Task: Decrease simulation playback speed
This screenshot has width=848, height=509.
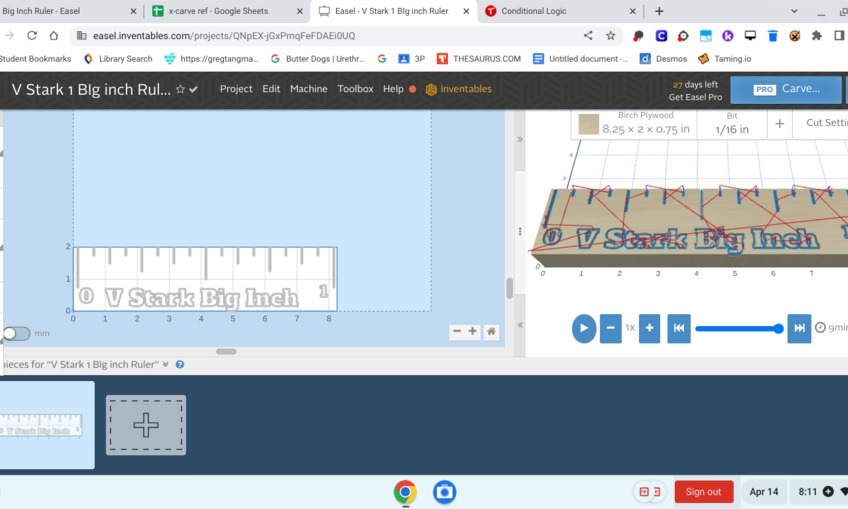Action: click(x=610, y=328)
